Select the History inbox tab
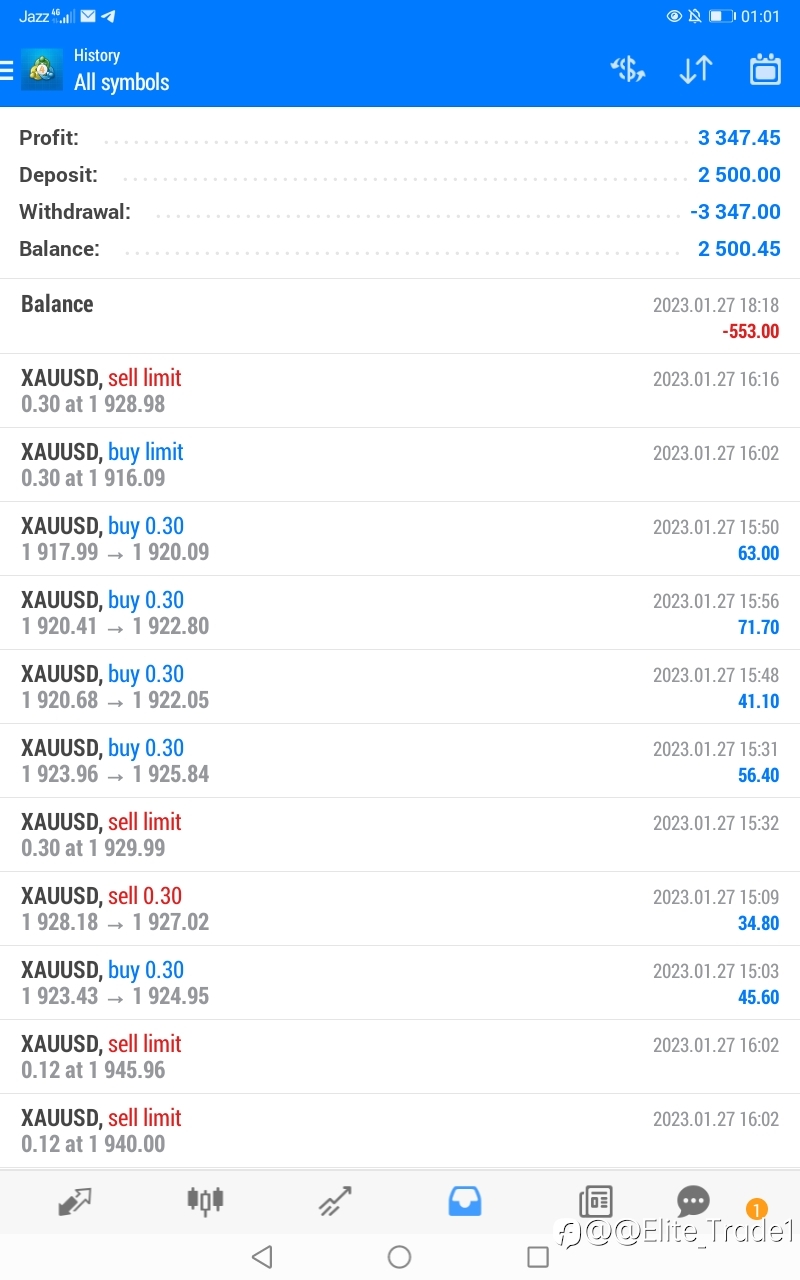The image size is (800, 1280). pos(465,1200)
